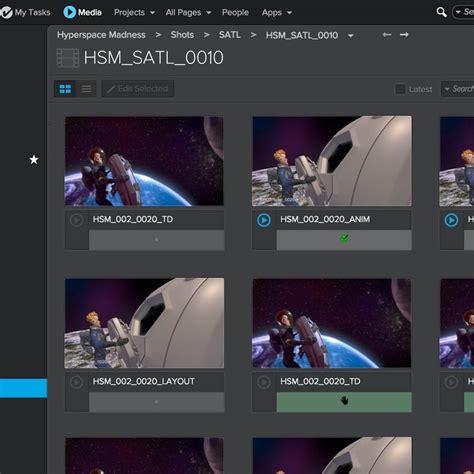The image size is (474, 474).
Task: Click the magnifier search icon
Action: 441,12
